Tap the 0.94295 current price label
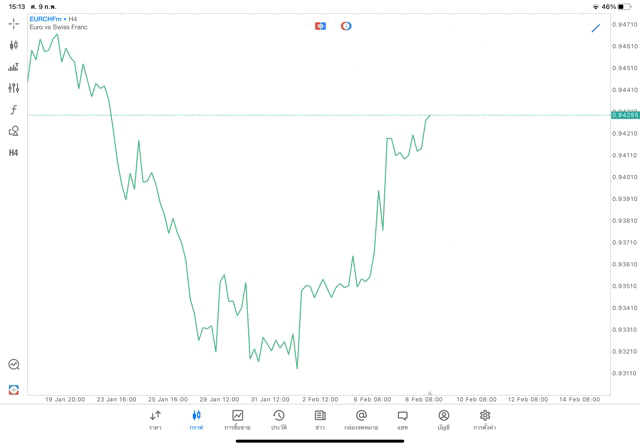Image resolution: width=640 pixels, height=447 pixels. [x=624, y=115]
